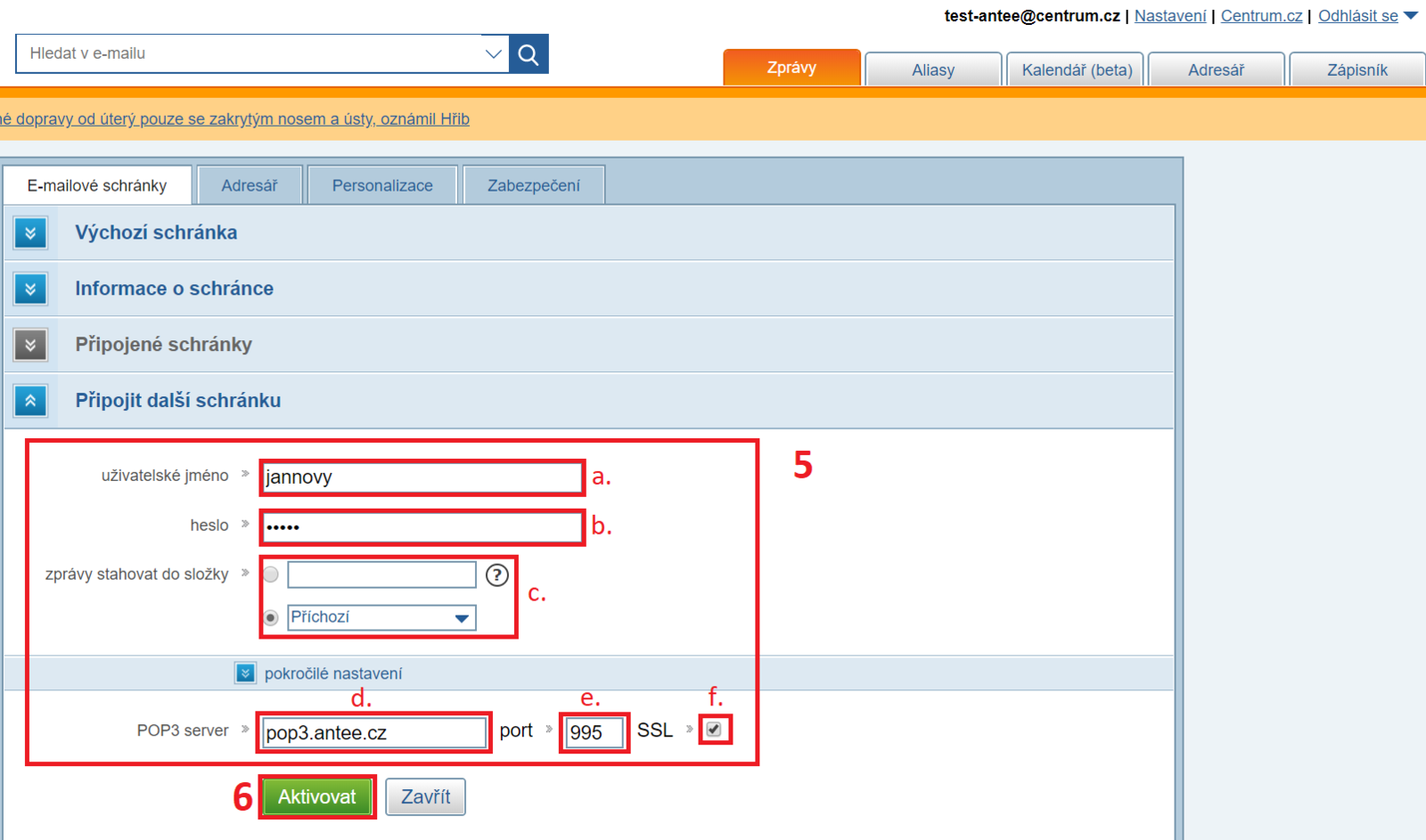Click the magnifier search button

click(529, 54)
